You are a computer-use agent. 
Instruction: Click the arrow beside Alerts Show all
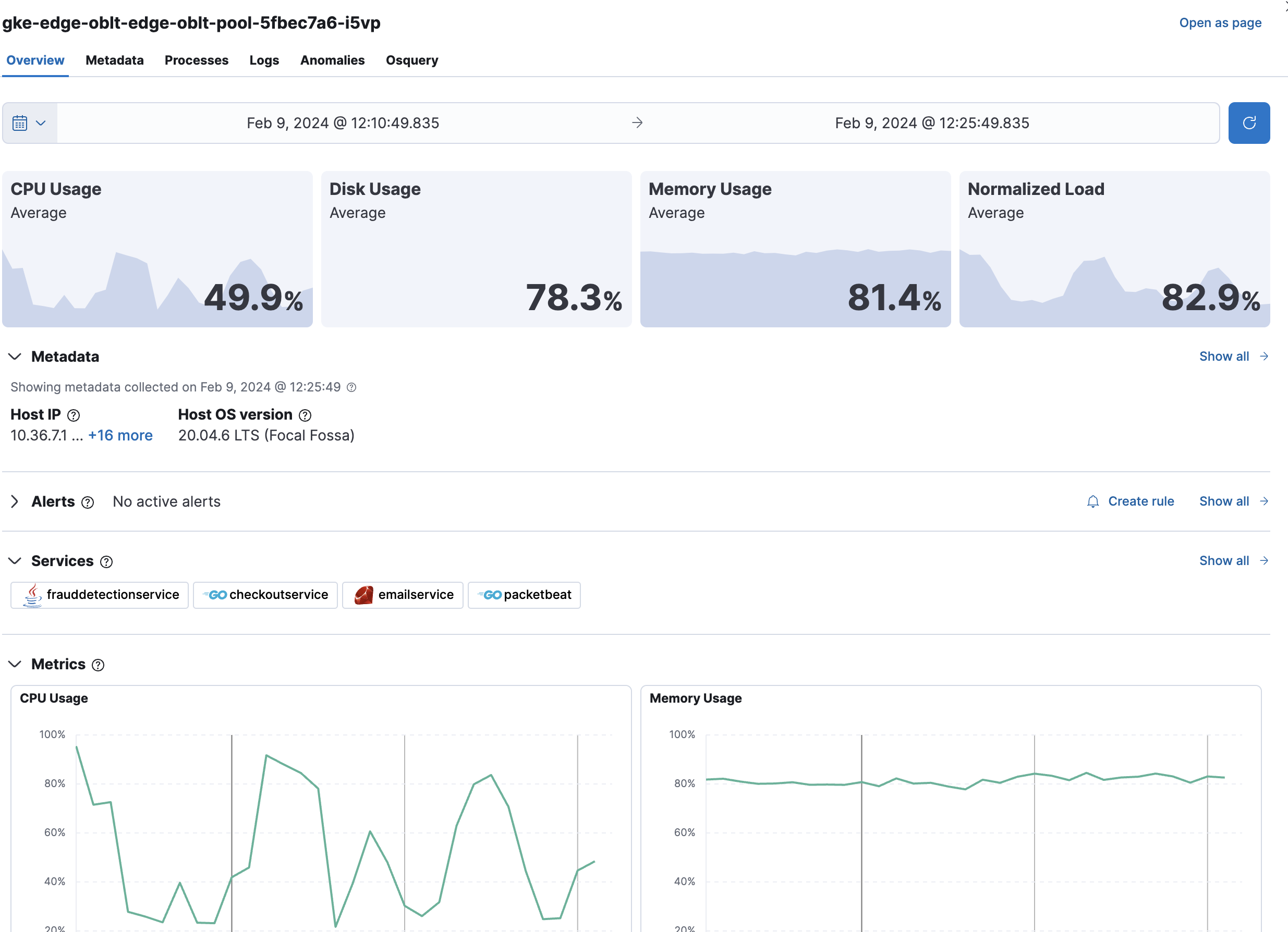pyautogui.click(x=1263, y=501)
